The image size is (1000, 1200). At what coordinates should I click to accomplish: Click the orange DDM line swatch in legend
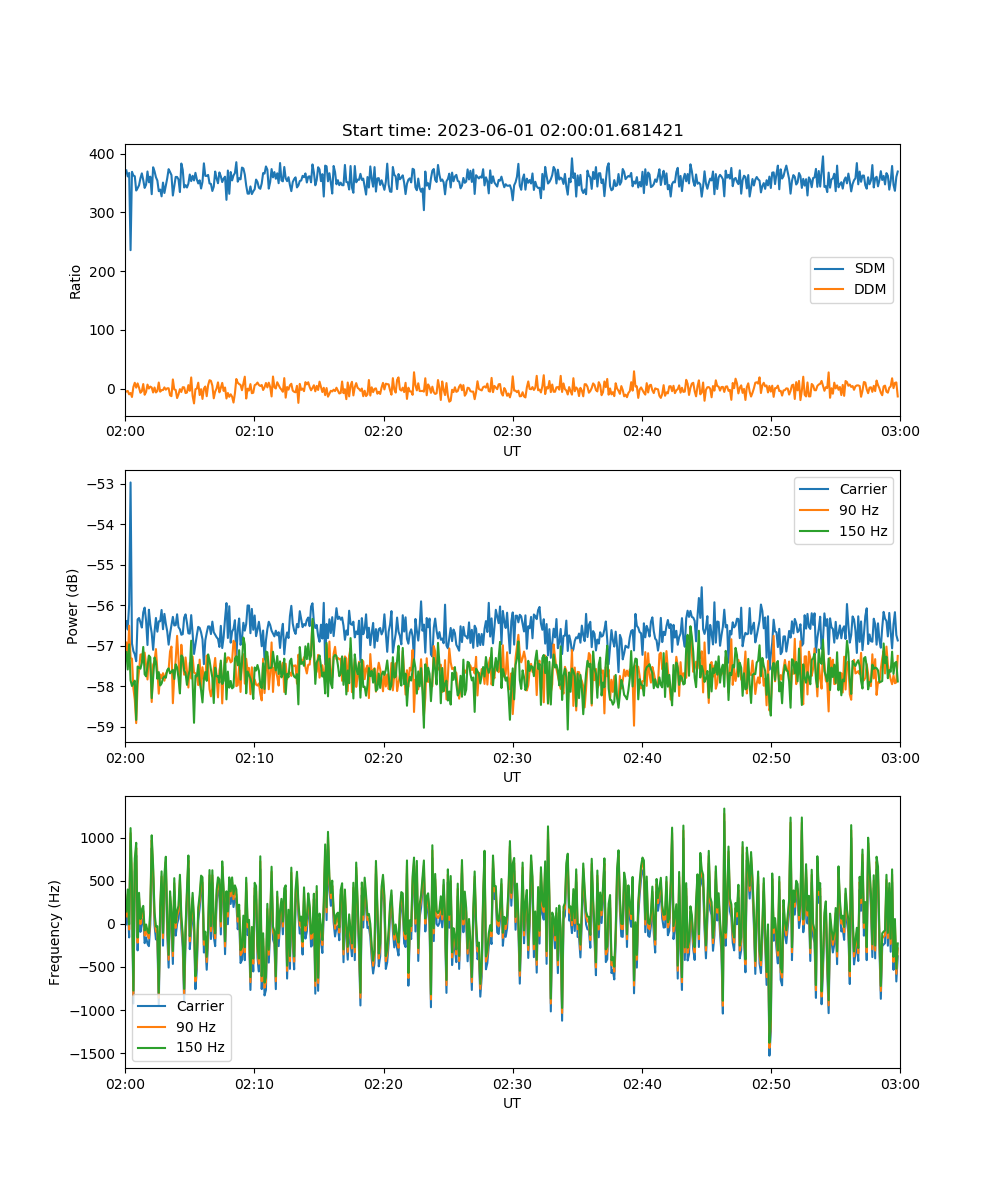click(x=831, y=290)
